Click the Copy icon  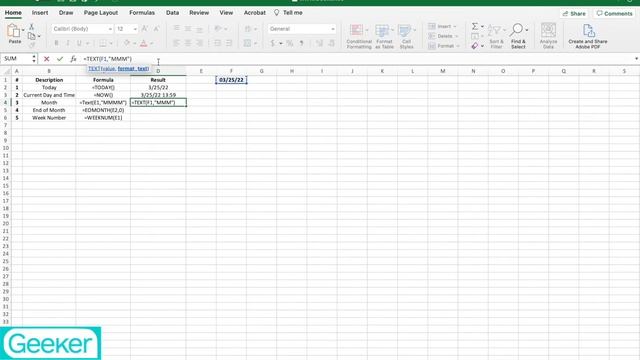pos(31,36)
